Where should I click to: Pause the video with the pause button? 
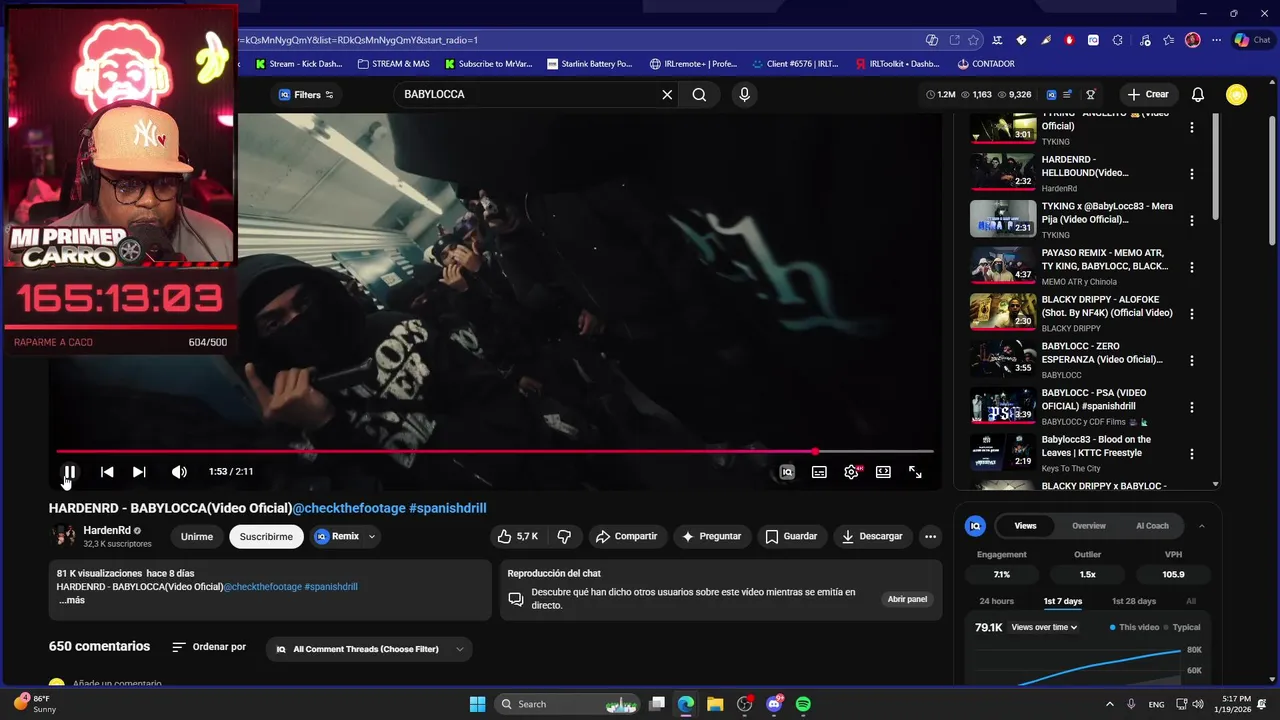pyautogui.click(x=70, y=472)
